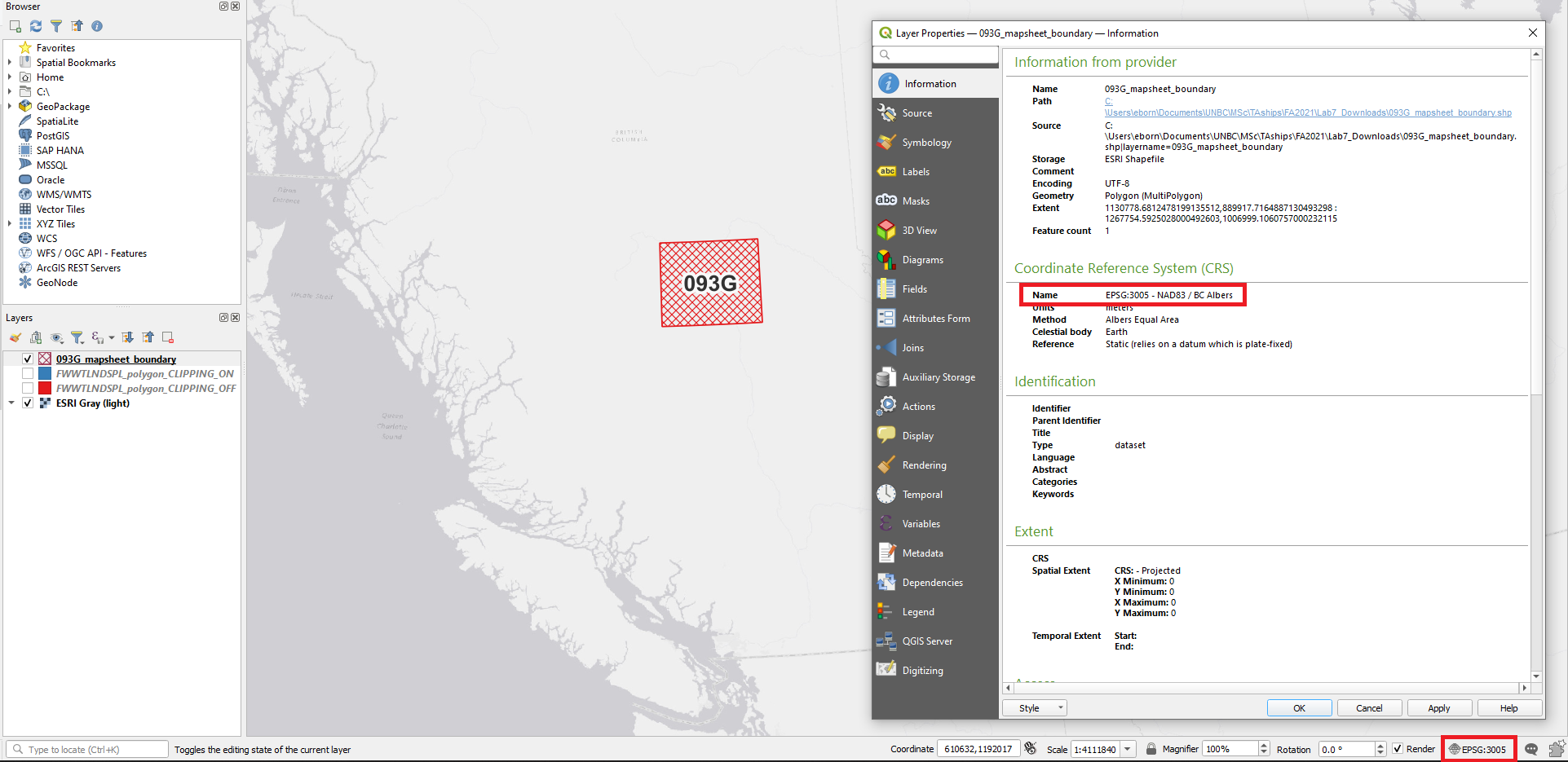Apply the layer property changes
The height and width of the screenshot is (762, 1568).
(x=1439, y=707)
